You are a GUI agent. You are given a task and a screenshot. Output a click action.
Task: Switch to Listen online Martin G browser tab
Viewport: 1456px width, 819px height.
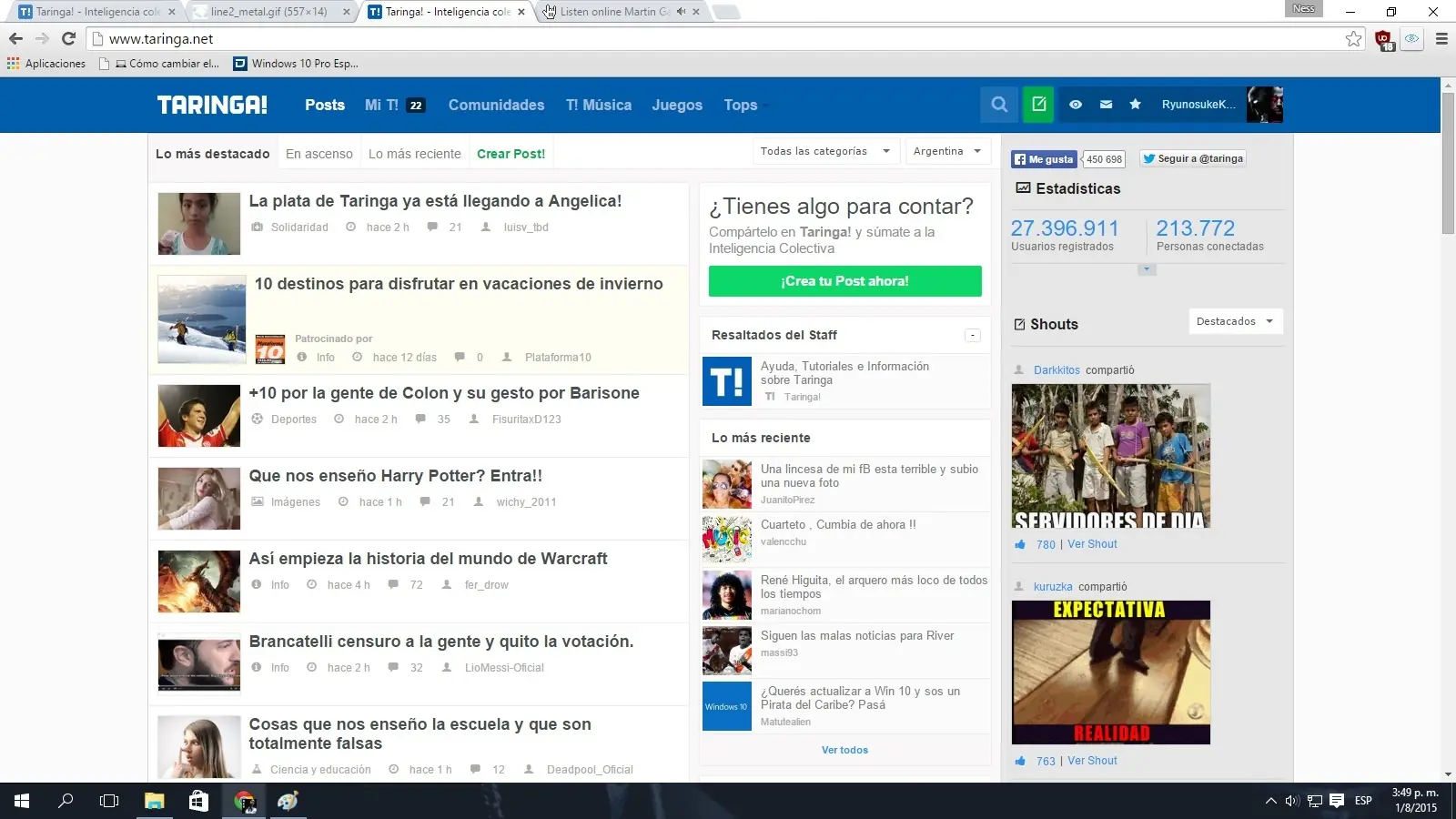point(614,12)
